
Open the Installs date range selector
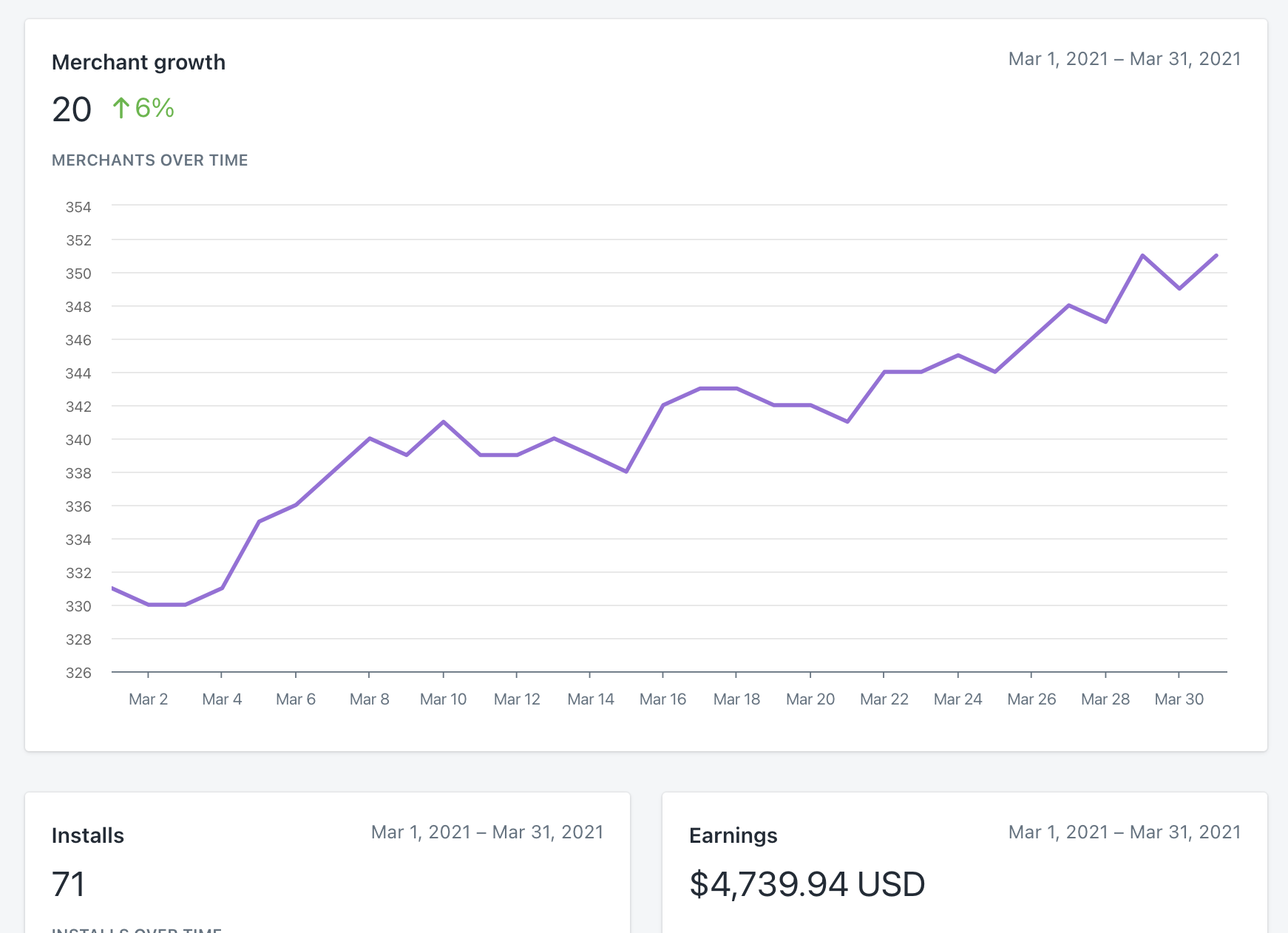[487, 832]
